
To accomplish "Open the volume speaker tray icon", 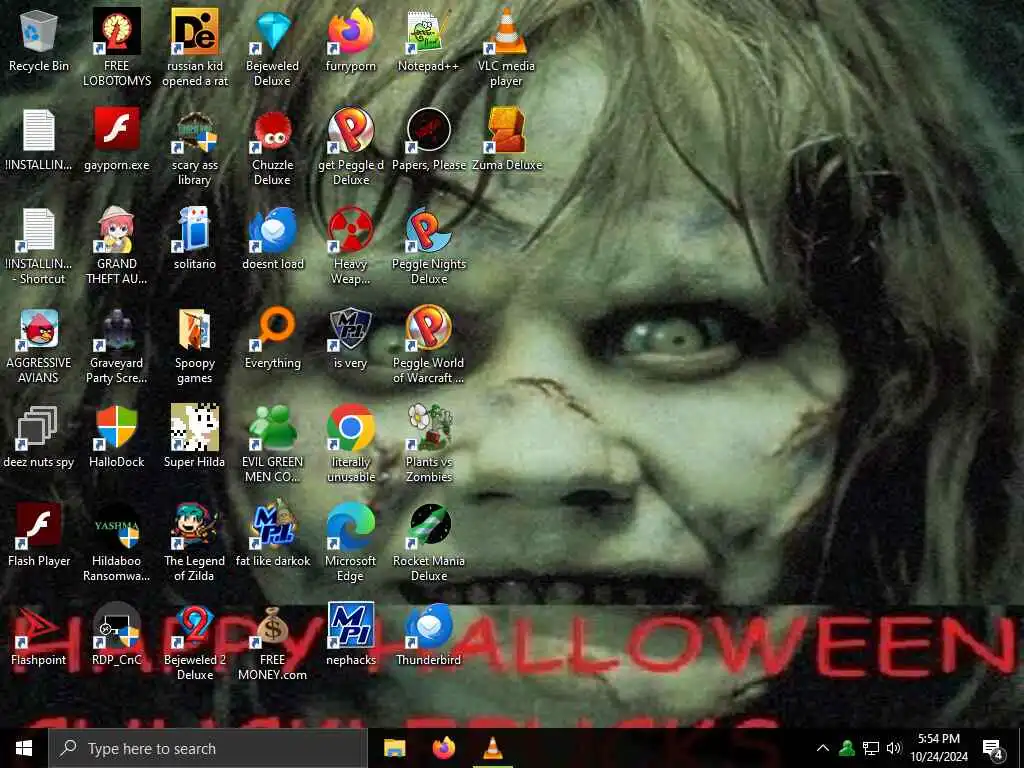I will tap(894, 748).
